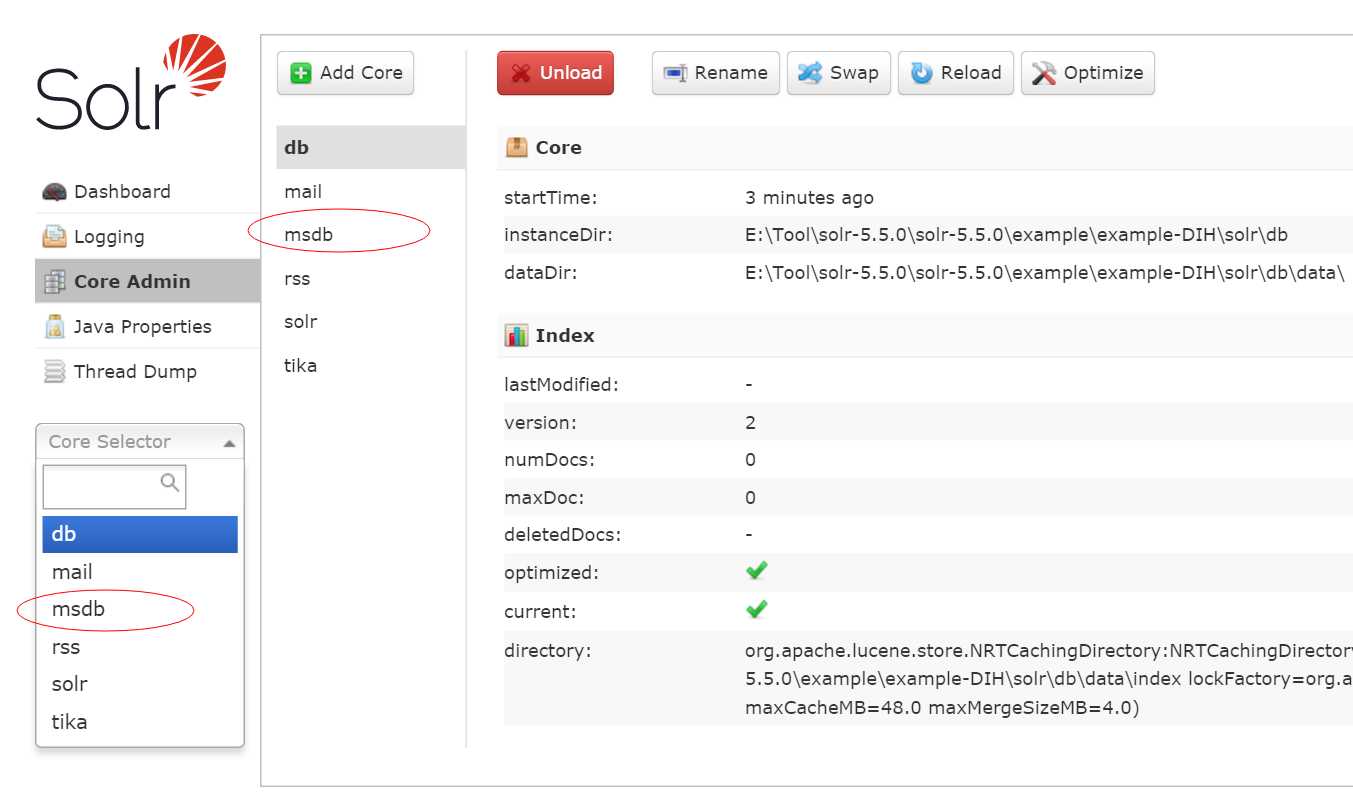Click the maxDoc label
This screenshot has width=1353, height=796.
click(545, 497)
